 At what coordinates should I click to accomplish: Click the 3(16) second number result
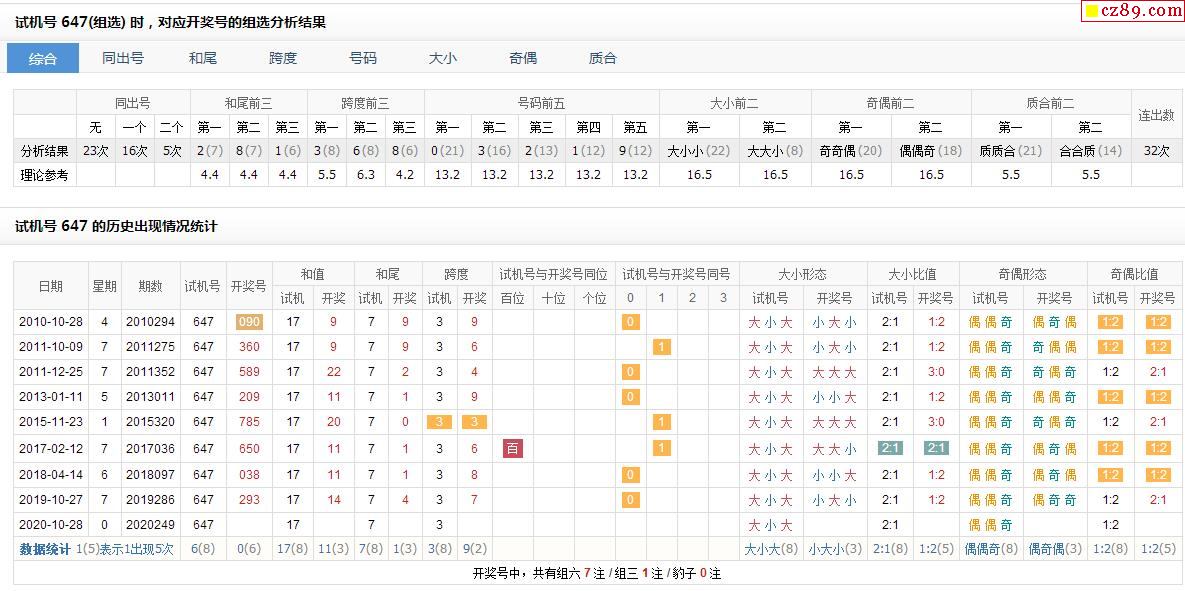(494, 151)
